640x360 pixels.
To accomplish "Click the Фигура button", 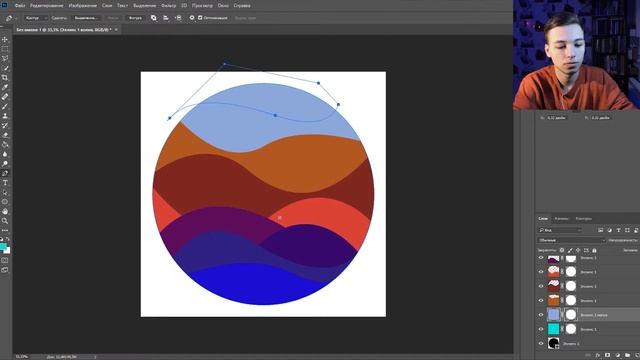I will coord(135,18).
